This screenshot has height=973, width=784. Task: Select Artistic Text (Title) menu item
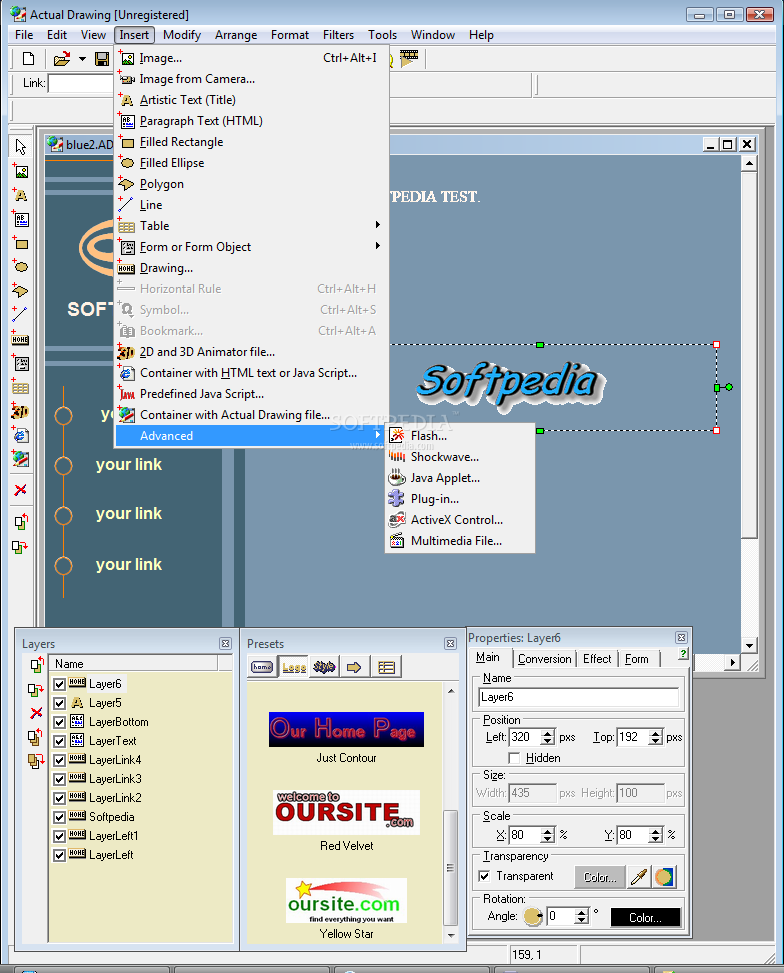[252, 100]
